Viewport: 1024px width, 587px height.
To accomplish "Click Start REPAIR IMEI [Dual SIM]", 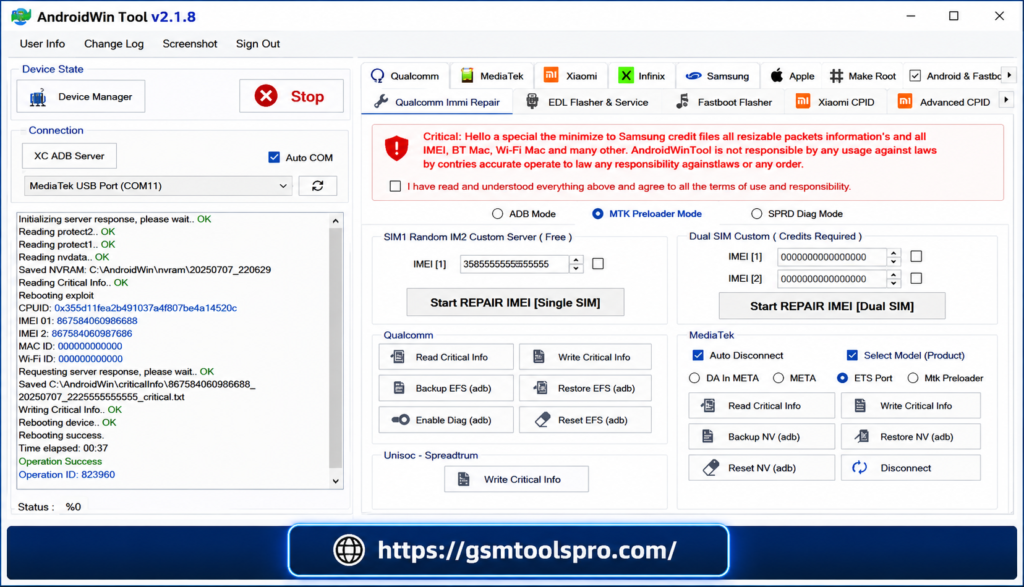I will click(x=832, y=306).
